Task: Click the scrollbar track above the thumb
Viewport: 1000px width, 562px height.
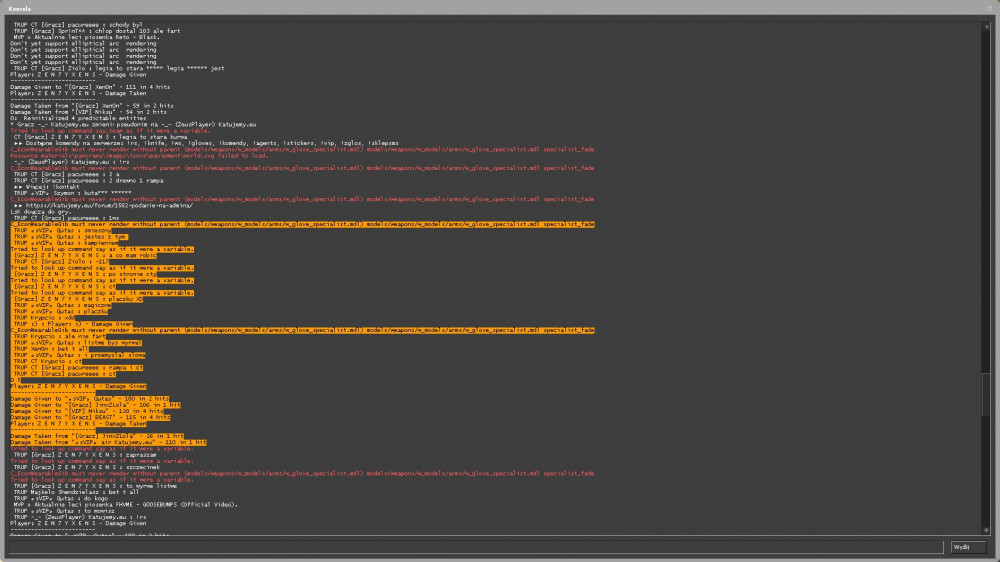Action: point(986,201)
